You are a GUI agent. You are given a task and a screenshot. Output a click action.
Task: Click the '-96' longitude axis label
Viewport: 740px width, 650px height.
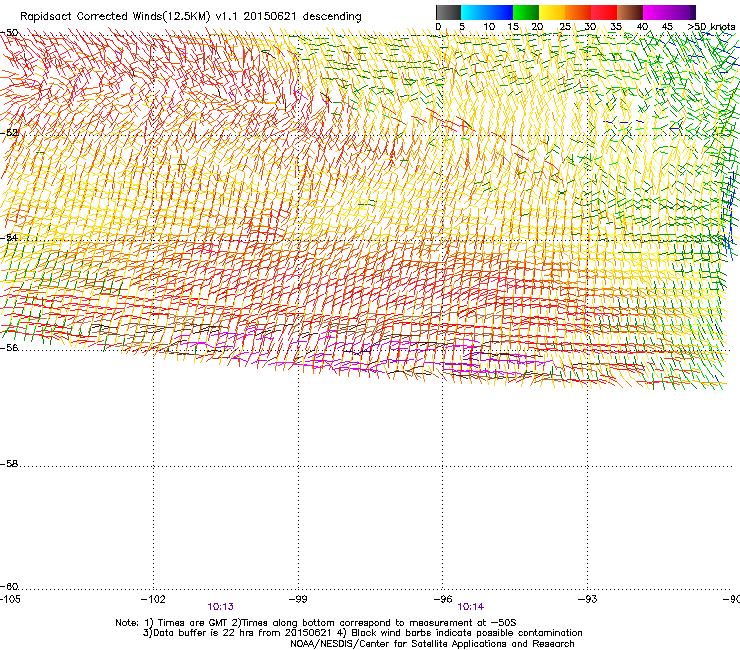coord(443,599)
